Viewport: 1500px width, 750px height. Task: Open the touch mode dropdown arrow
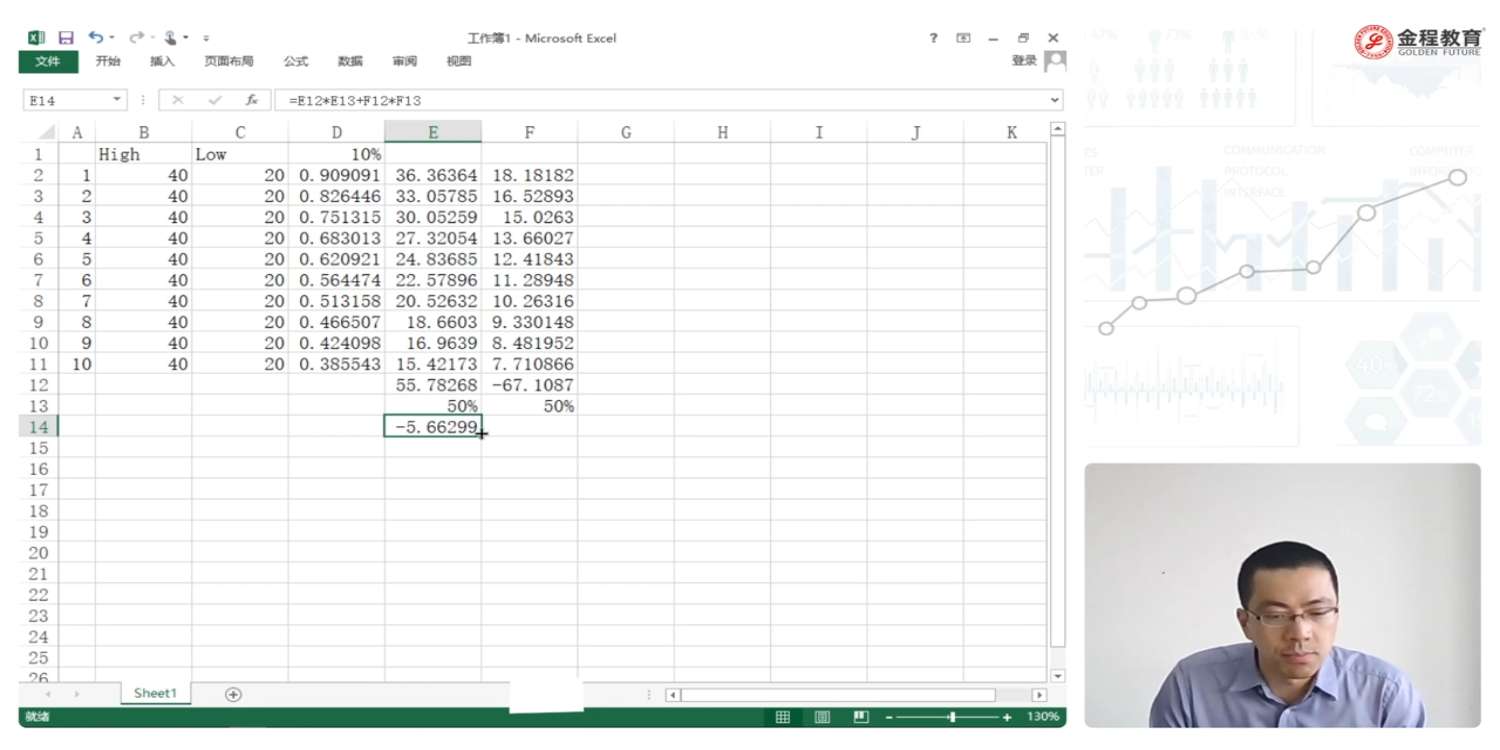pos(186,38)
